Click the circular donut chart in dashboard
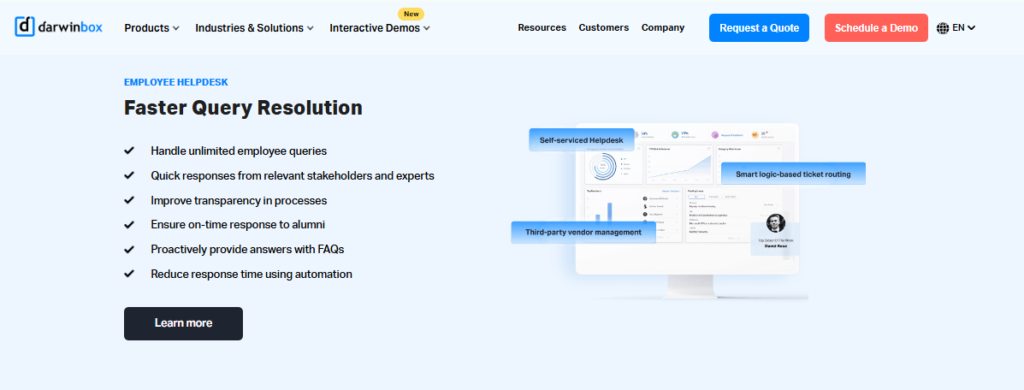Image resolution: width=1024 pixels, height=390 pixels. 603,167
